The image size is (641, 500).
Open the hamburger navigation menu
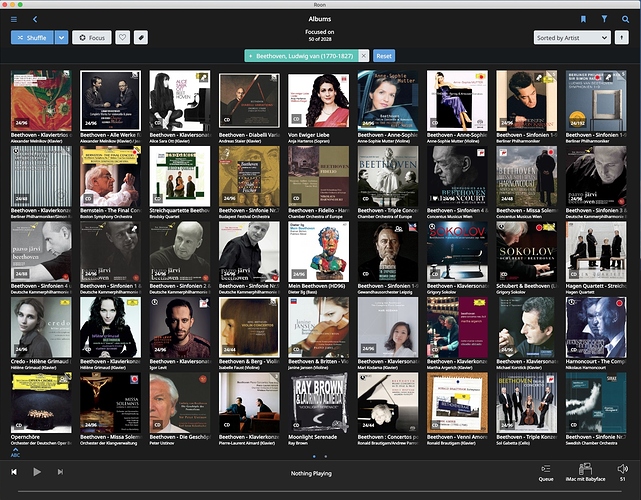click(x=14, y=19)
